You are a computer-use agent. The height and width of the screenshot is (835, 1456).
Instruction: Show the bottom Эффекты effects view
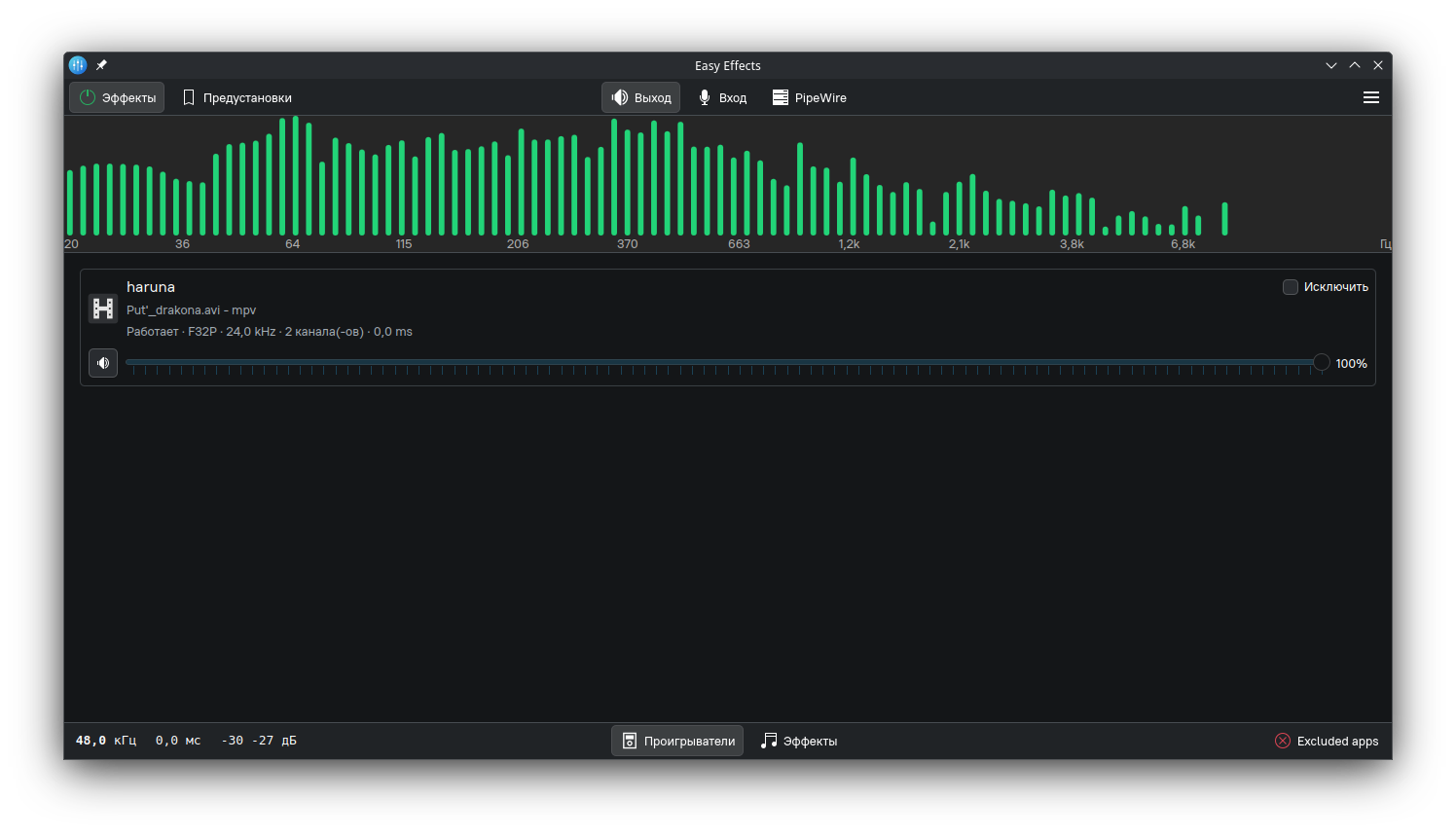(799, 741)
